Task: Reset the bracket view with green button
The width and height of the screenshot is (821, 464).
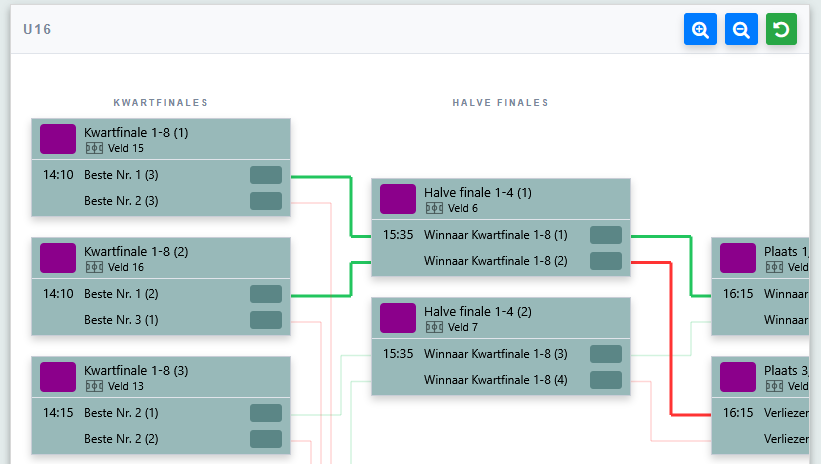Action: coord(781,29)
